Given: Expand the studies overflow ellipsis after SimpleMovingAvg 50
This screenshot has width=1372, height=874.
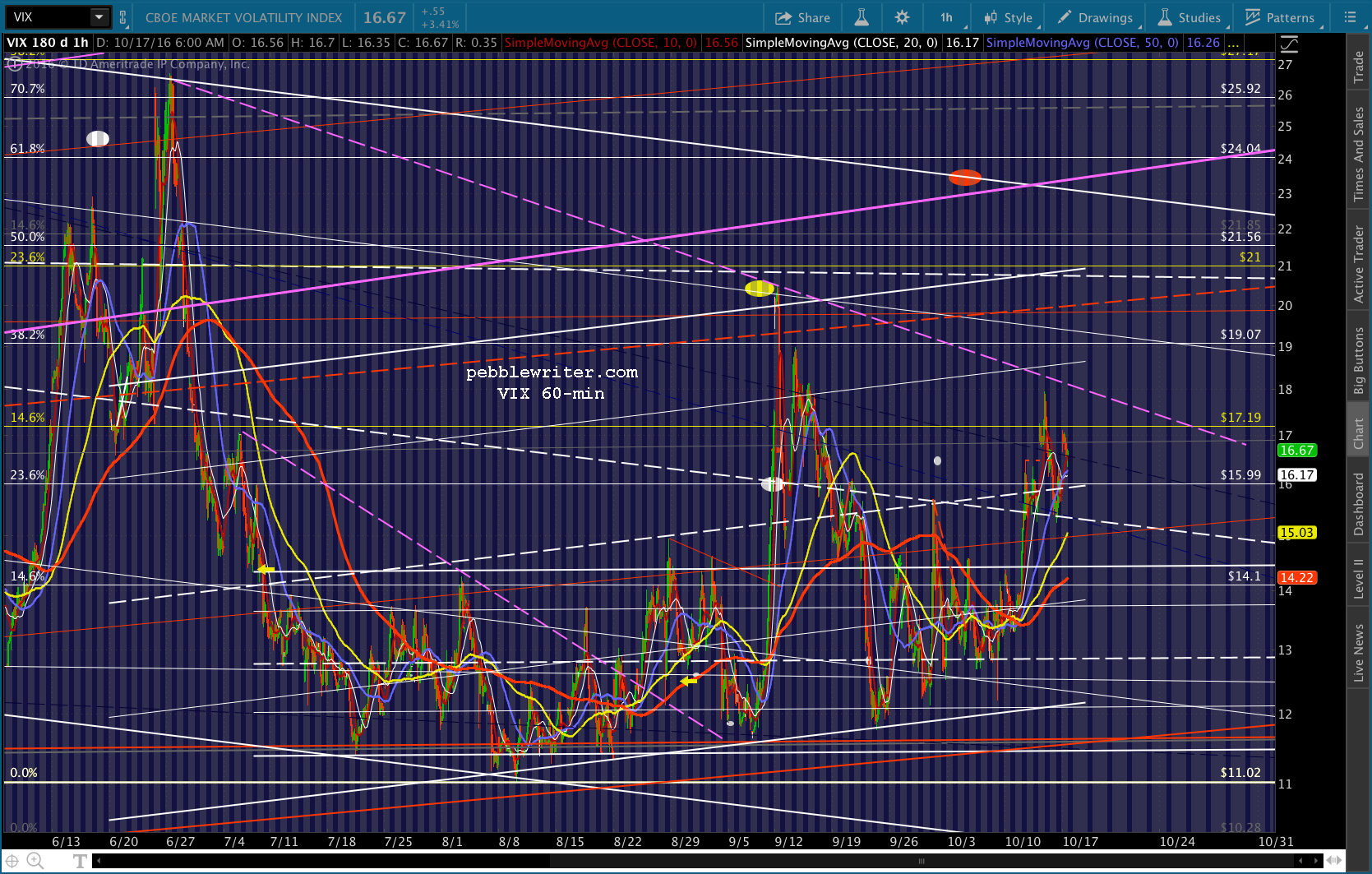Looking at the screenshot, I should (1233, 43).
